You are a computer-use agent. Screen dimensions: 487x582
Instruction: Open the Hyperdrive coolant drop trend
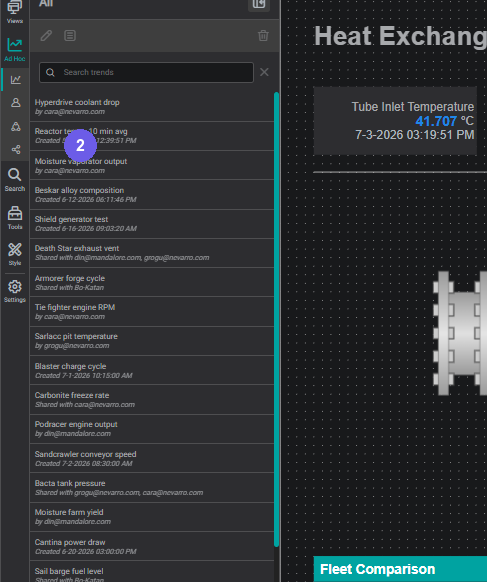[x=152, y=107]
